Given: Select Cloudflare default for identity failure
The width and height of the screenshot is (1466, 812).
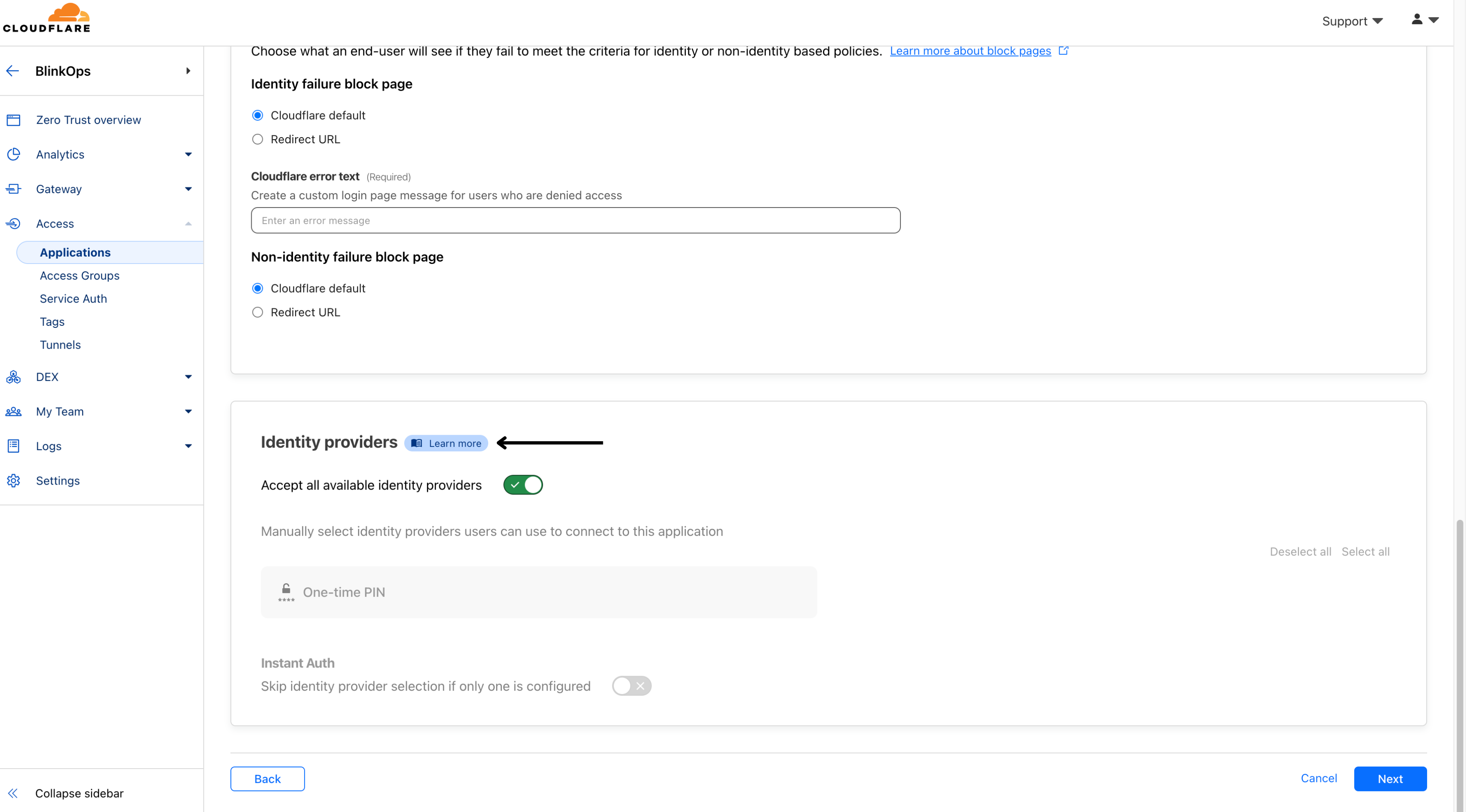Looking at the screenshot, I should (258, 115).
